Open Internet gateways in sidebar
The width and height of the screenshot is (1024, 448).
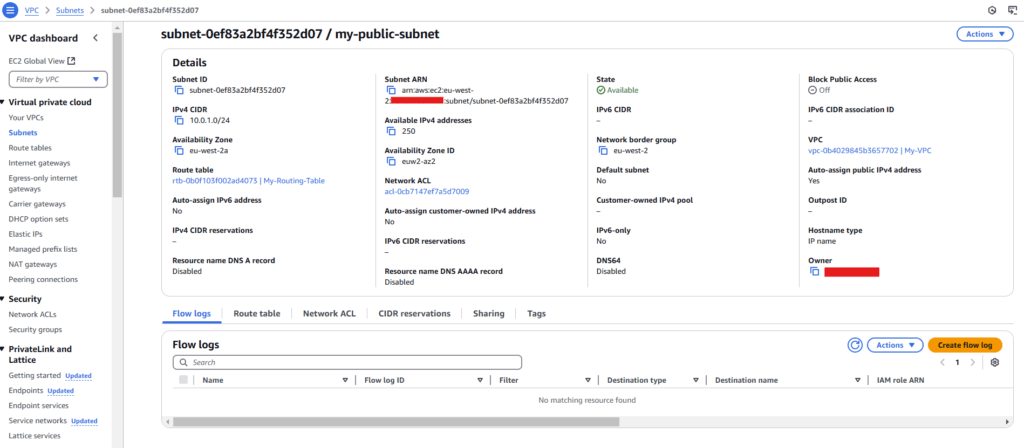coord(39,163)
